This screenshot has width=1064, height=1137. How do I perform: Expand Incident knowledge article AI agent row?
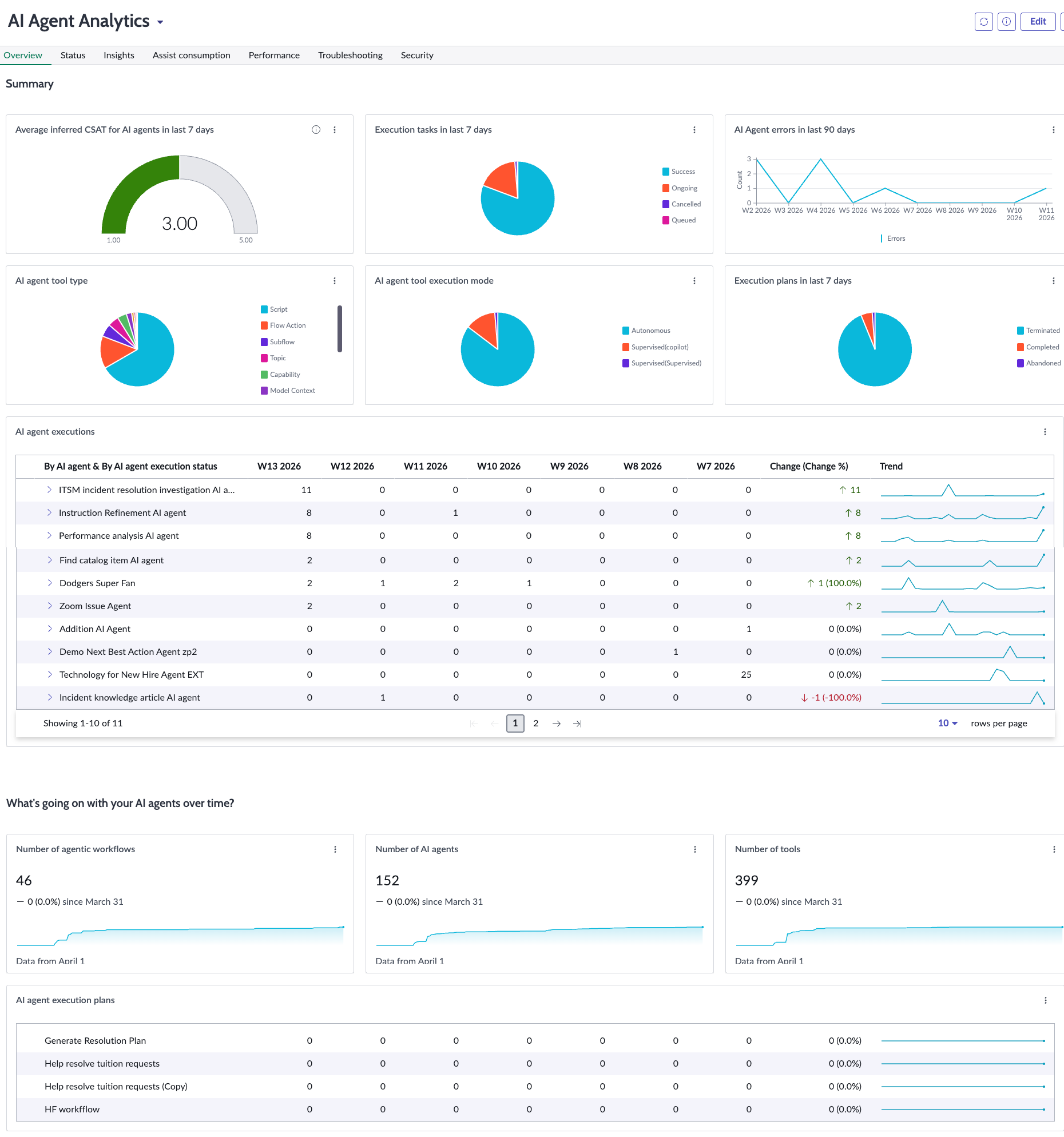50,697
